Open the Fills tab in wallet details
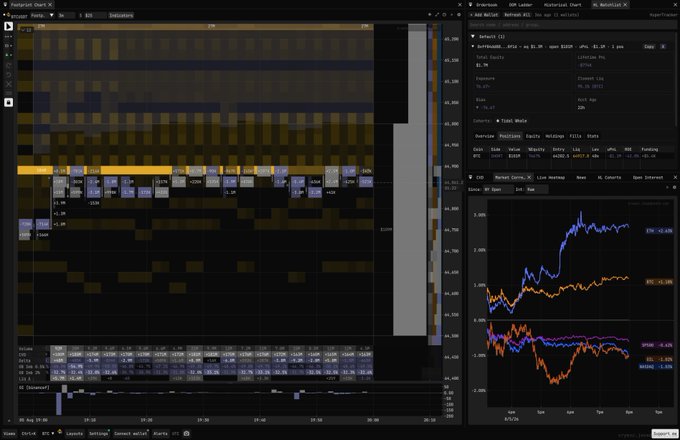 (575, 136)
